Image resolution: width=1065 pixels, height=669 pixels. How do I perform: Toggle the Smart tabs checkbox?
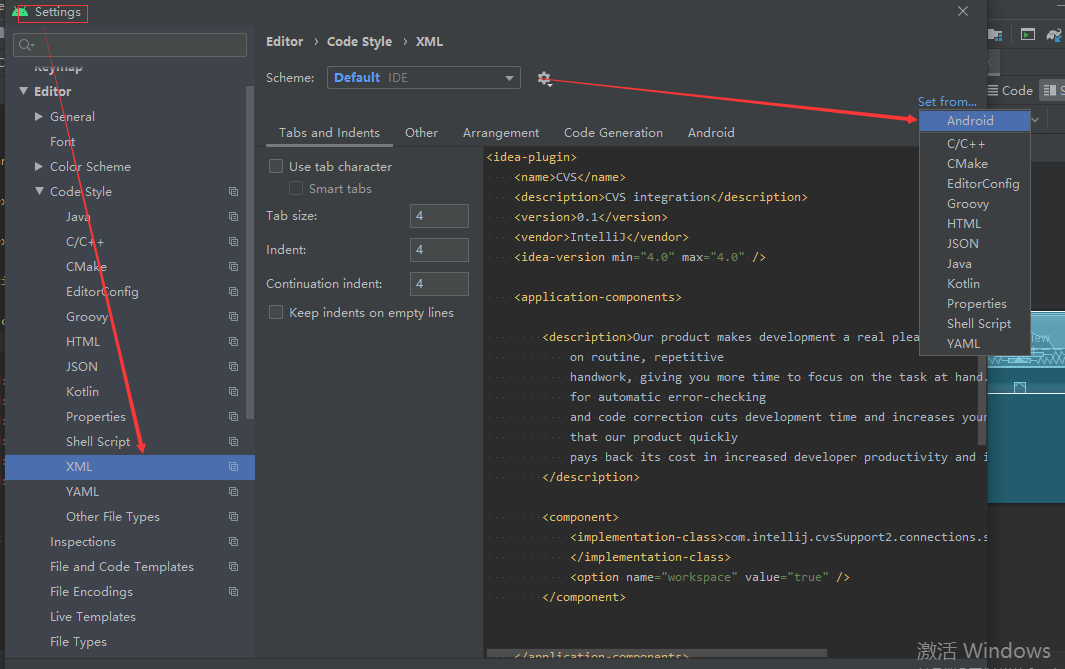[x=296, y=188]
